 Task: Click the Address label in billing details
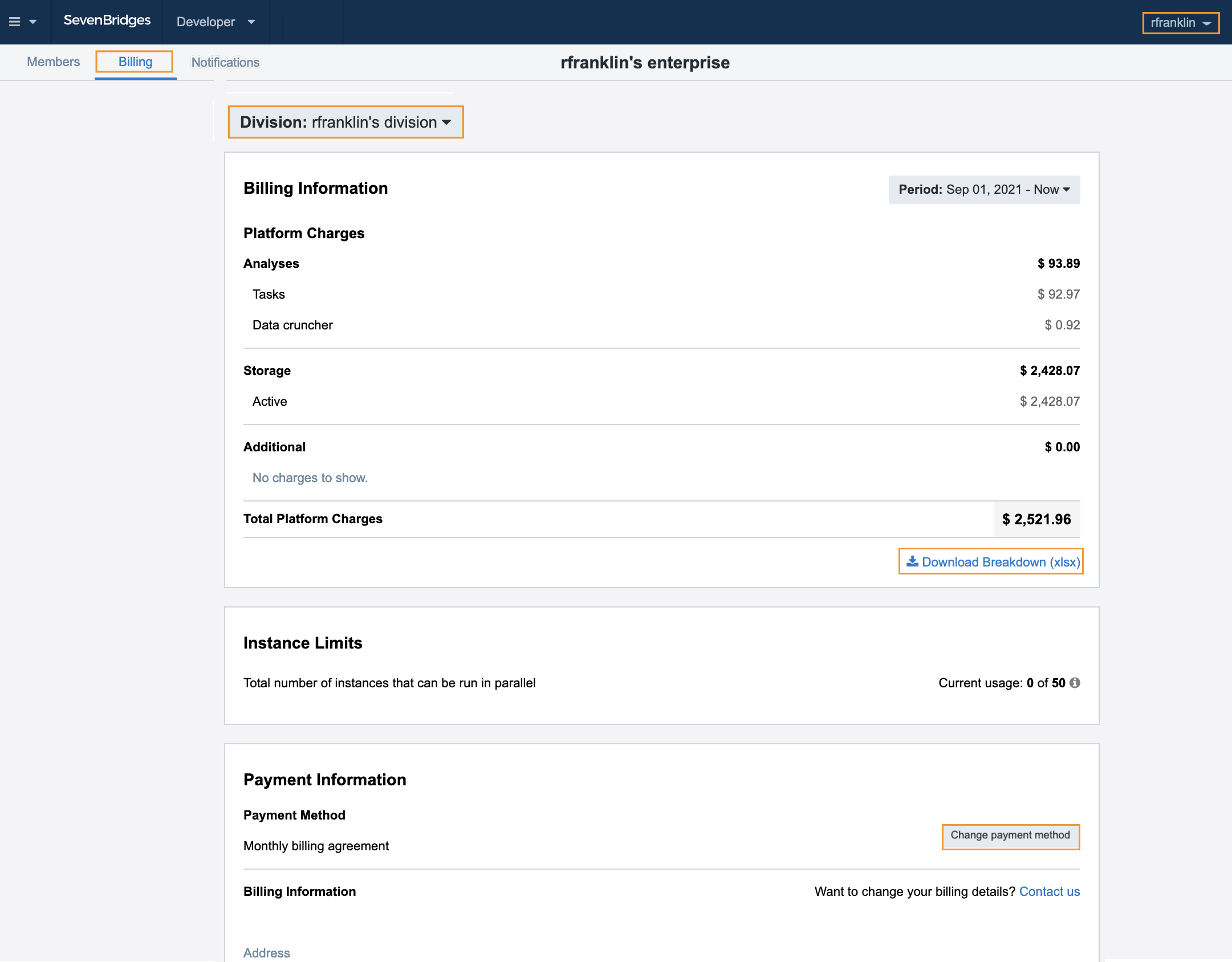point(266,953)
